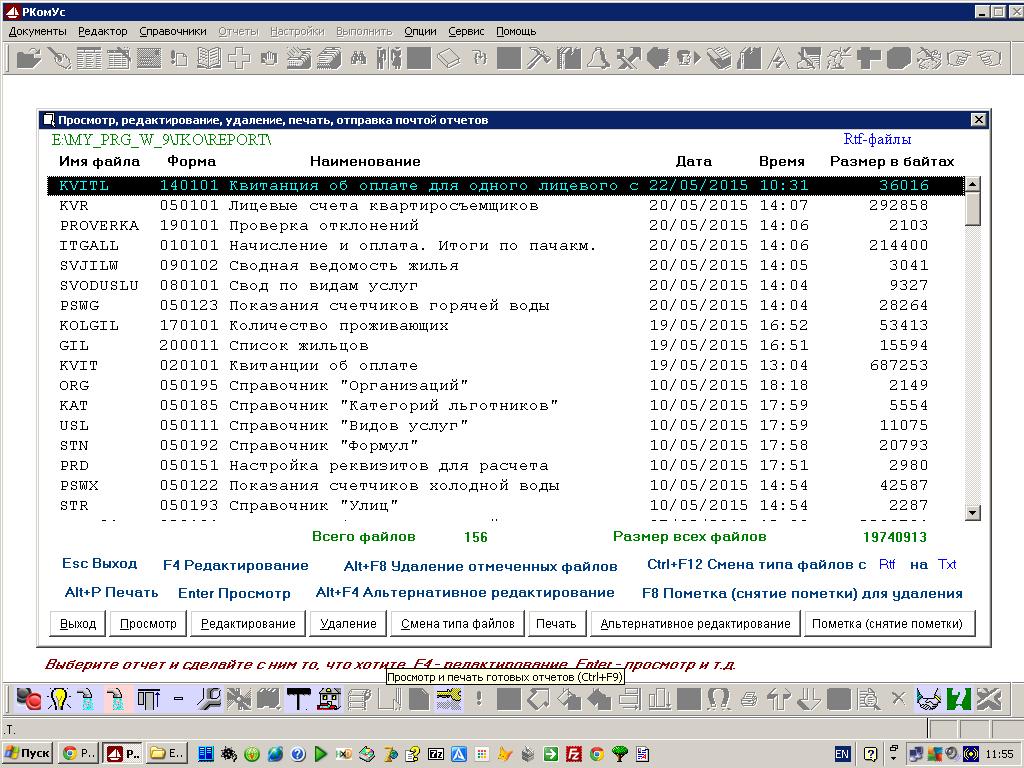Click the binoculars search icon

pos(358,58)
